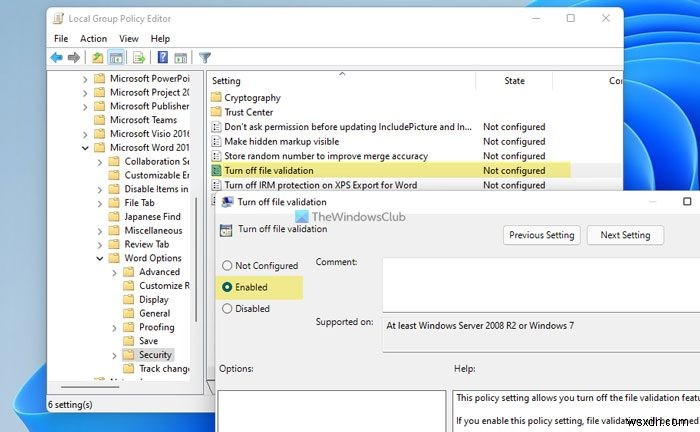Click the policy dialog title bar icon
This screenshot has width=700, height=432.
pyautogui.click(x=227, y=202)
